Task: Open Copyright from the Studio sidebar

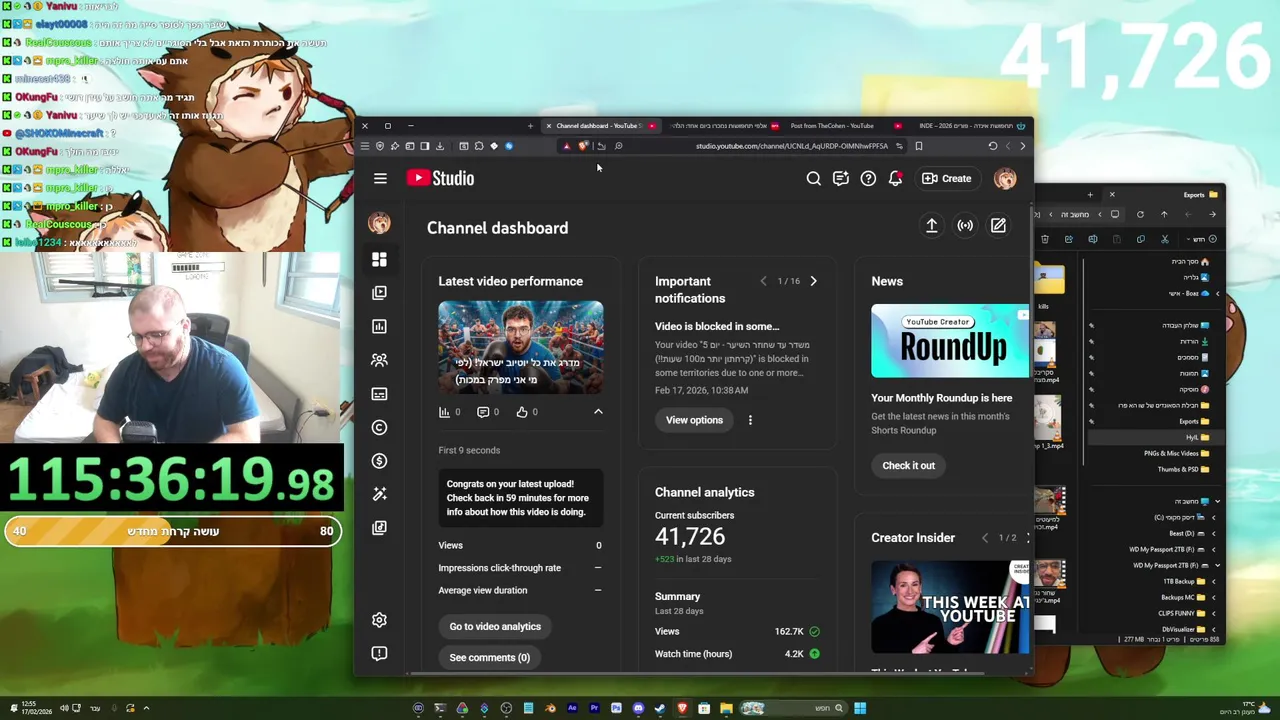Action: (x=379, y=427)
